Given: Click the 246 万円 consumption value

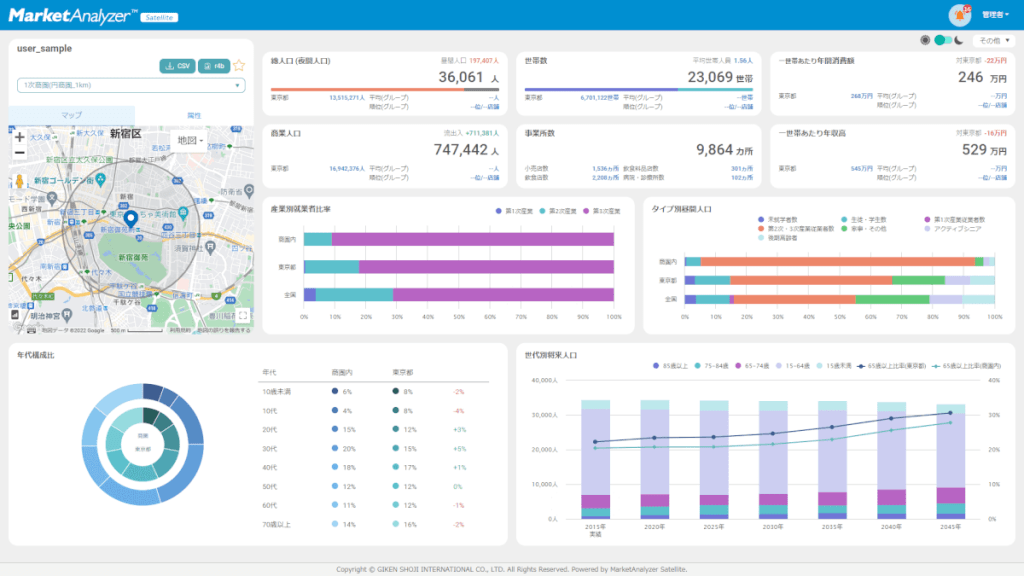Looking at the screenshot, I should pos(982,77).
